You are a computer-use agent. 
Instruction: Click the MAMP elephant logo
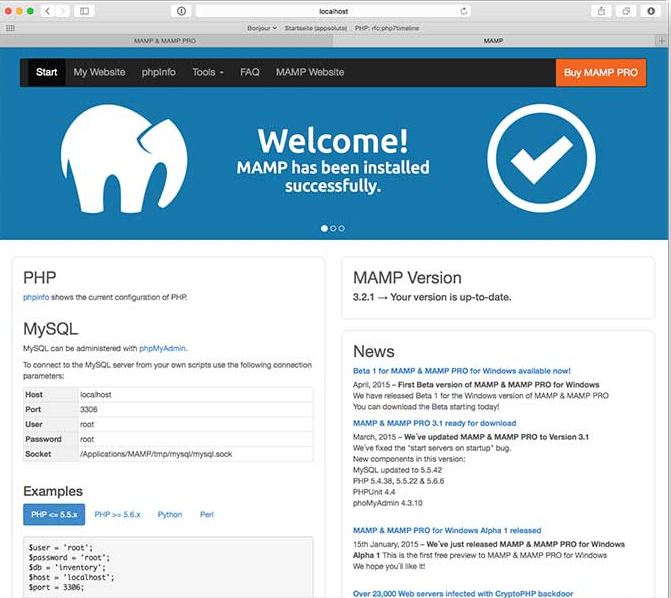(x=124, y=159)
